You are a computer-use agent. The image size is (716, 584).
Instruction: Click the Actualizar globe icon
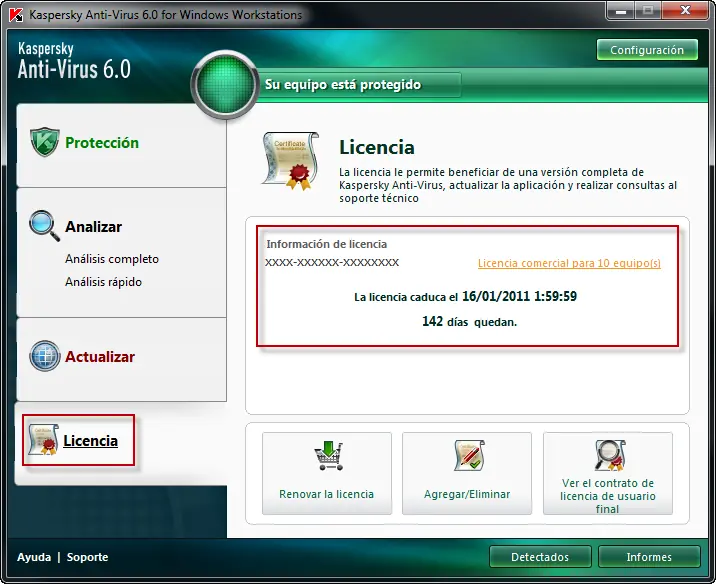(x=44, y=356)
